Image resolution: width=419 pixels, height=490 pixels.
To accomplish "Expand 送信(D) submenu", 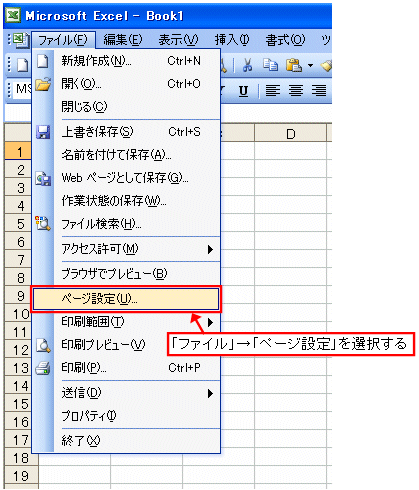I will [x=210, y=393].
